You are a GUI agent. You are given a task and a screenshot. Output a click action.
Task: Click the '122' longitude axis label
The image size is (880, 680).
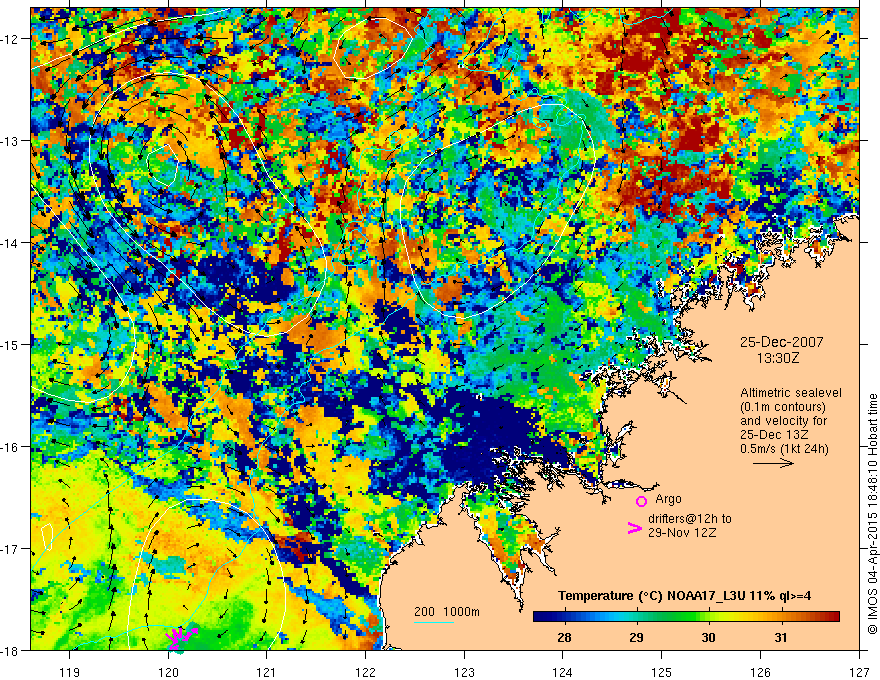click(365, 672)
